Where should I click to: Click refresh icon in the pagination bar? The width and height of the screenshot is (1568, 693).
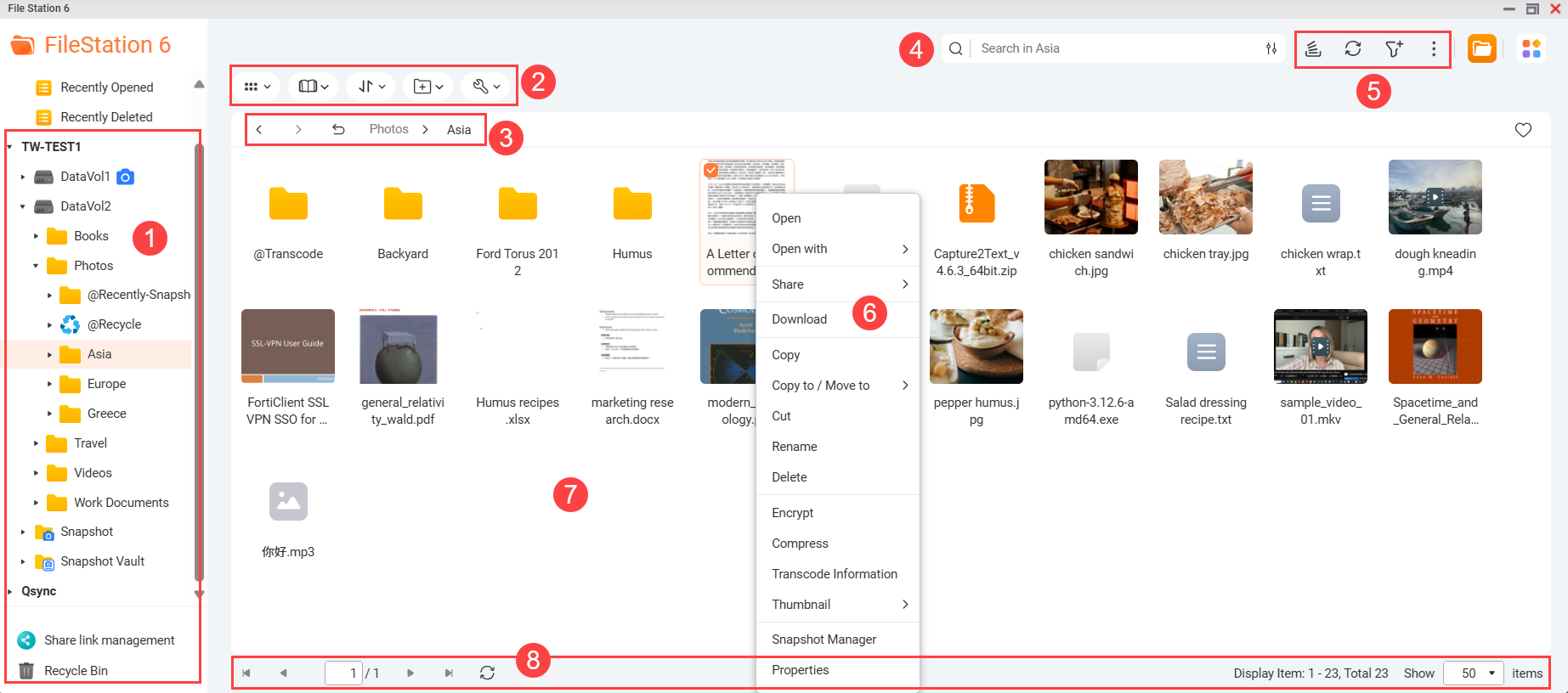(x=487, y=673)
